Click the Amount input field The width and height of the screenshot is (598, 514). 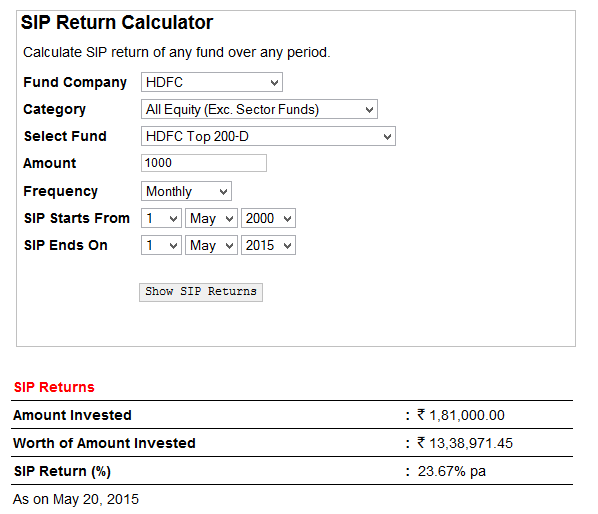pos(204,163)
